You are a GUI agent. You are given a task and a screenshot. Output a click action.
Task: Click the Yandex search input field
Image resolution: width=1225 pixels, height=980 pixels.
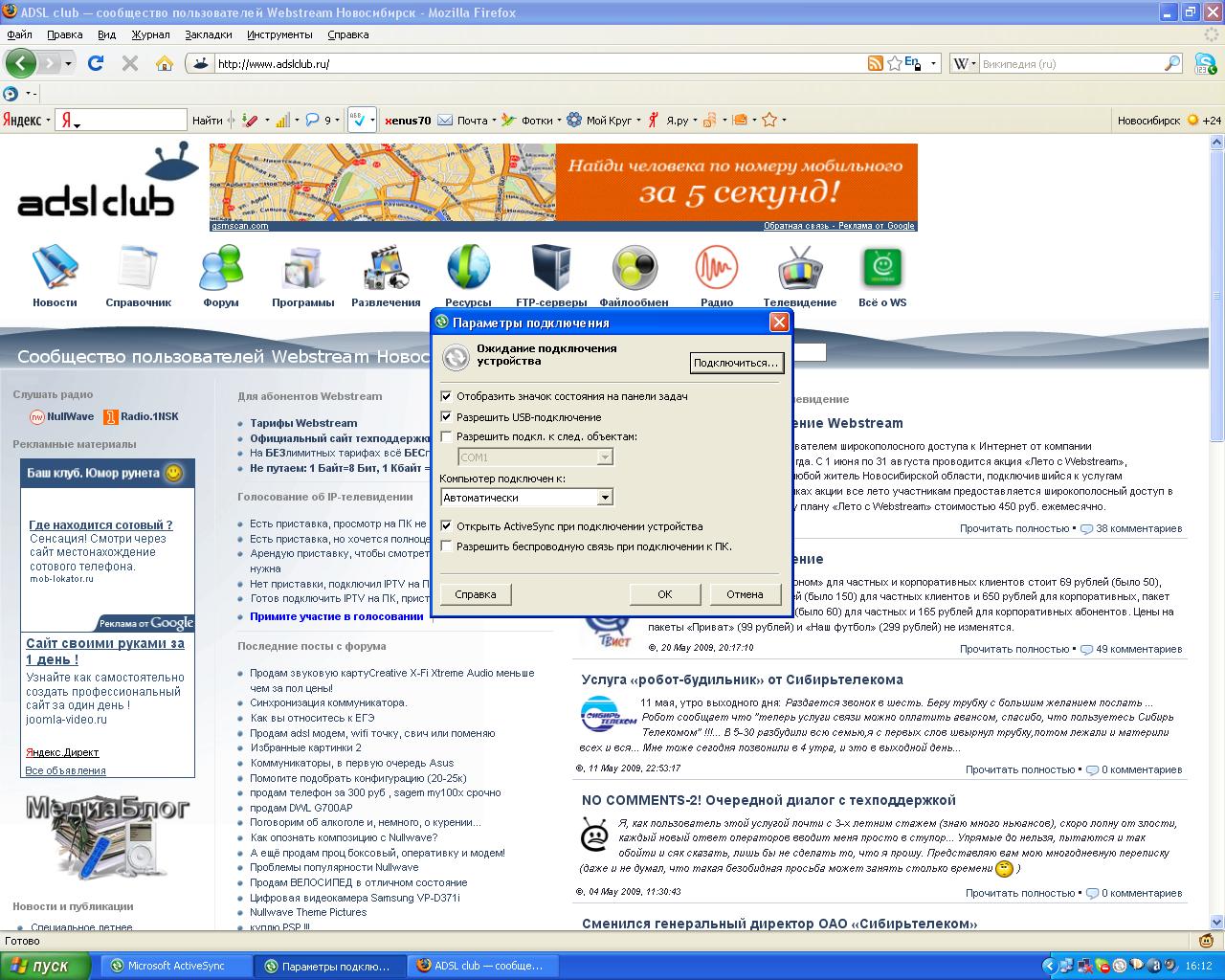[x=121, y=120]
